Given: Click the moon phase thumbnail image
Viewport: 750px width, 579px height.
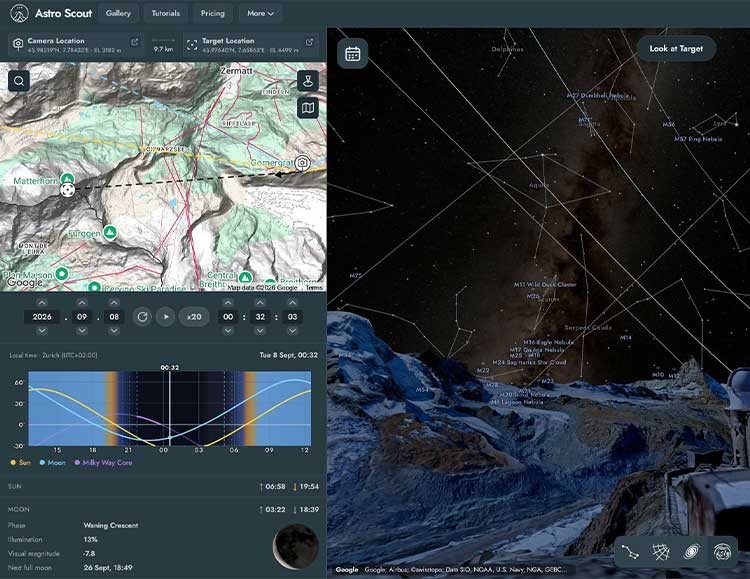Looking at the screenshot, I should [296, 547].
